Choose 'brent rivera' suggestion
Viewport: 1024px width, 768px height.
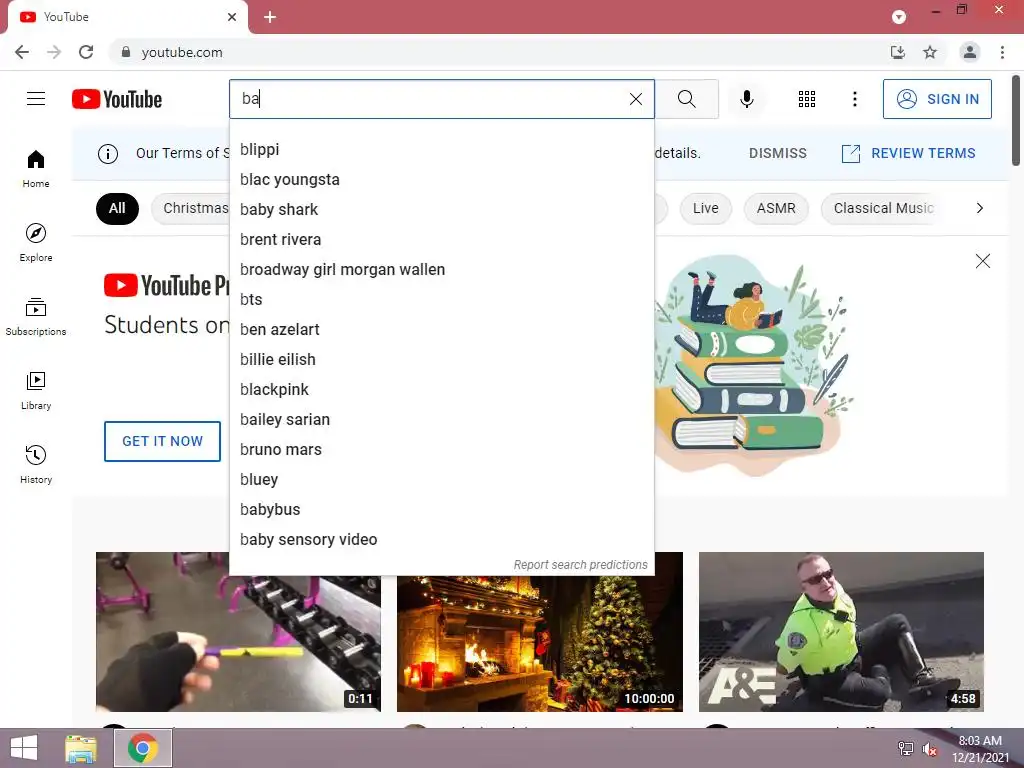(441, 240)
